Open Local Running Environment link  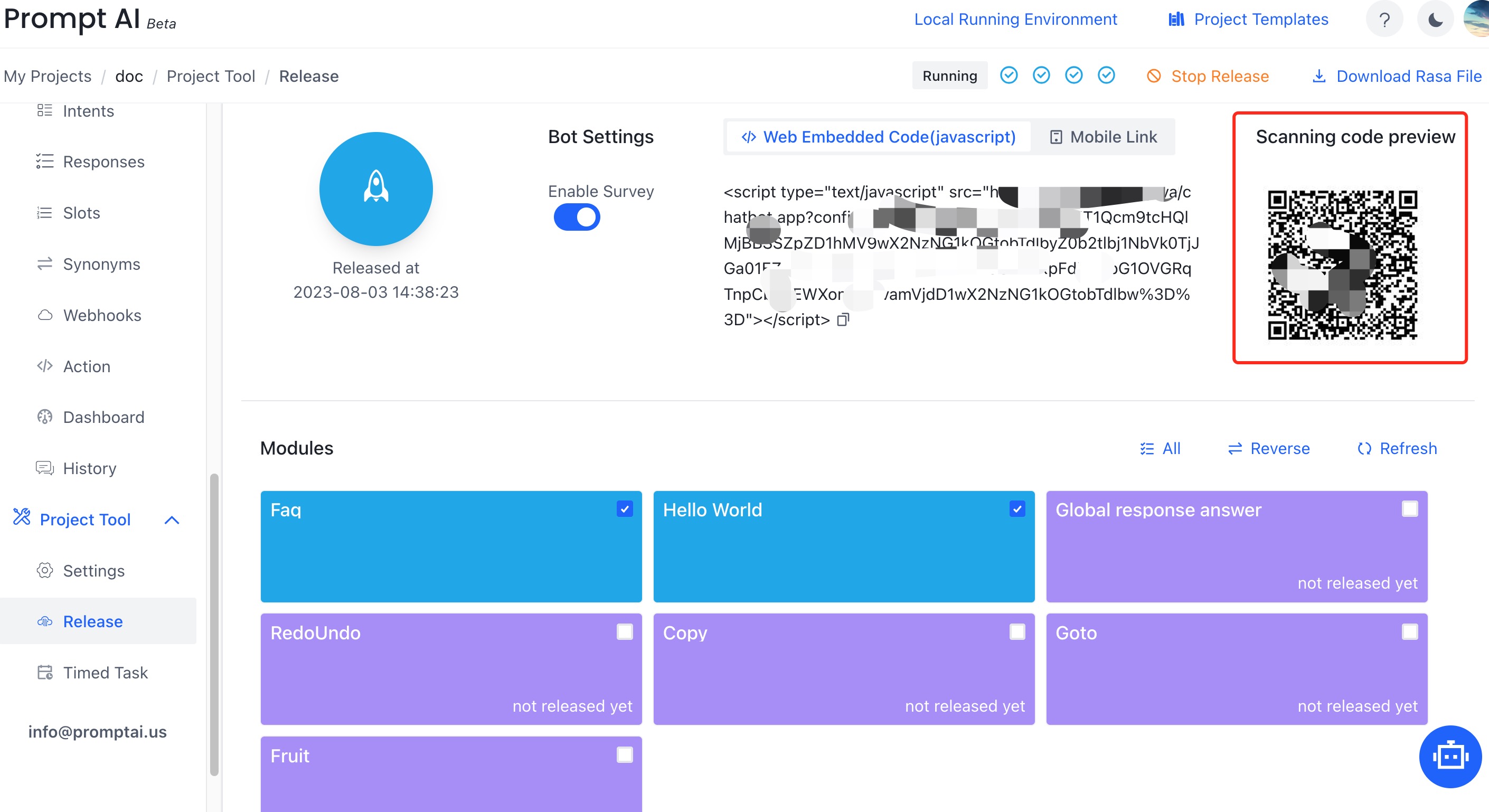click(x=1015, y=19)
